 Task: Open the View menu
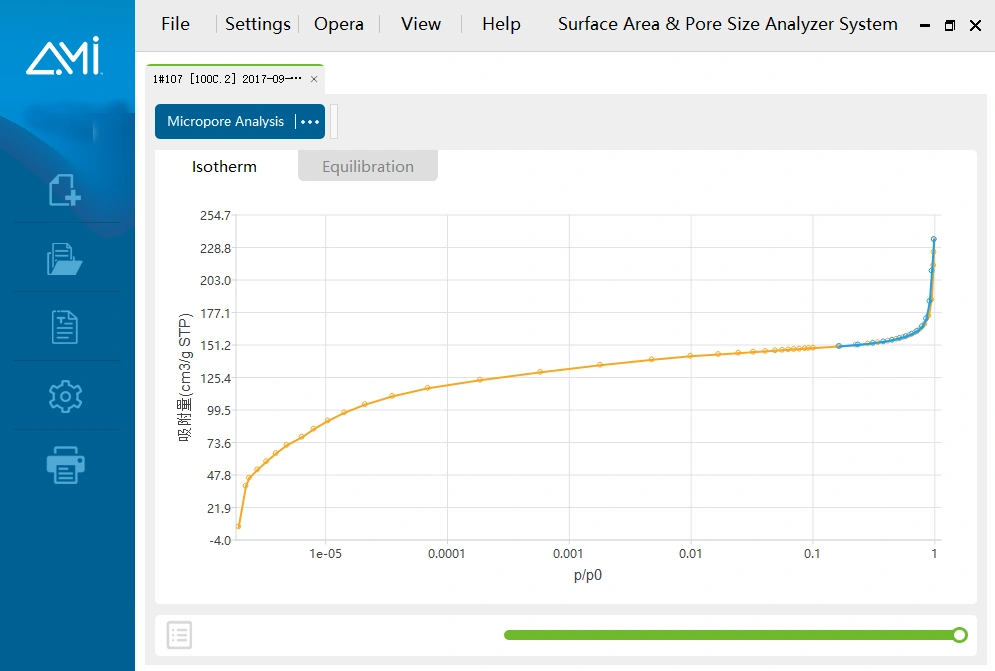pos(421,25)
